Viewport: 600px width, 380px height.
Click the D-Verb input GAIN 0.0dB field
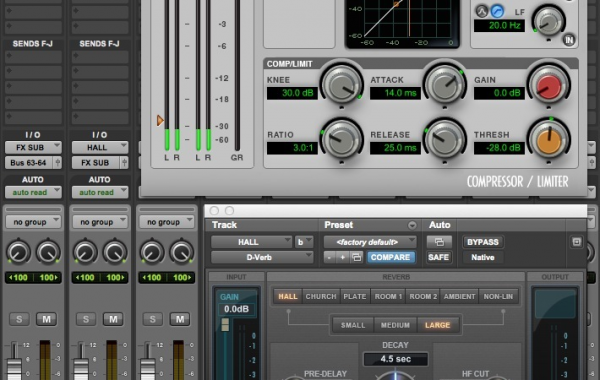click(x=236, y=309)
